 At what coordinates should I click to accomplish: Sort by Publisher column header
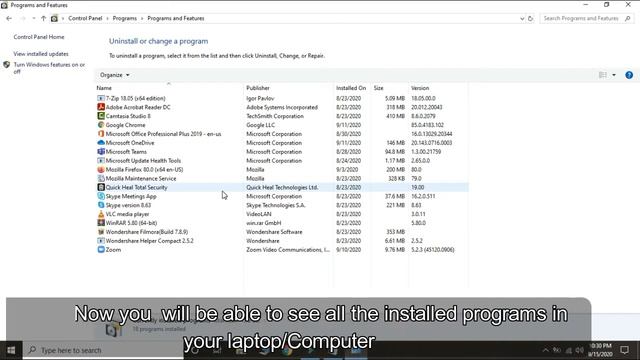[258, 88]
